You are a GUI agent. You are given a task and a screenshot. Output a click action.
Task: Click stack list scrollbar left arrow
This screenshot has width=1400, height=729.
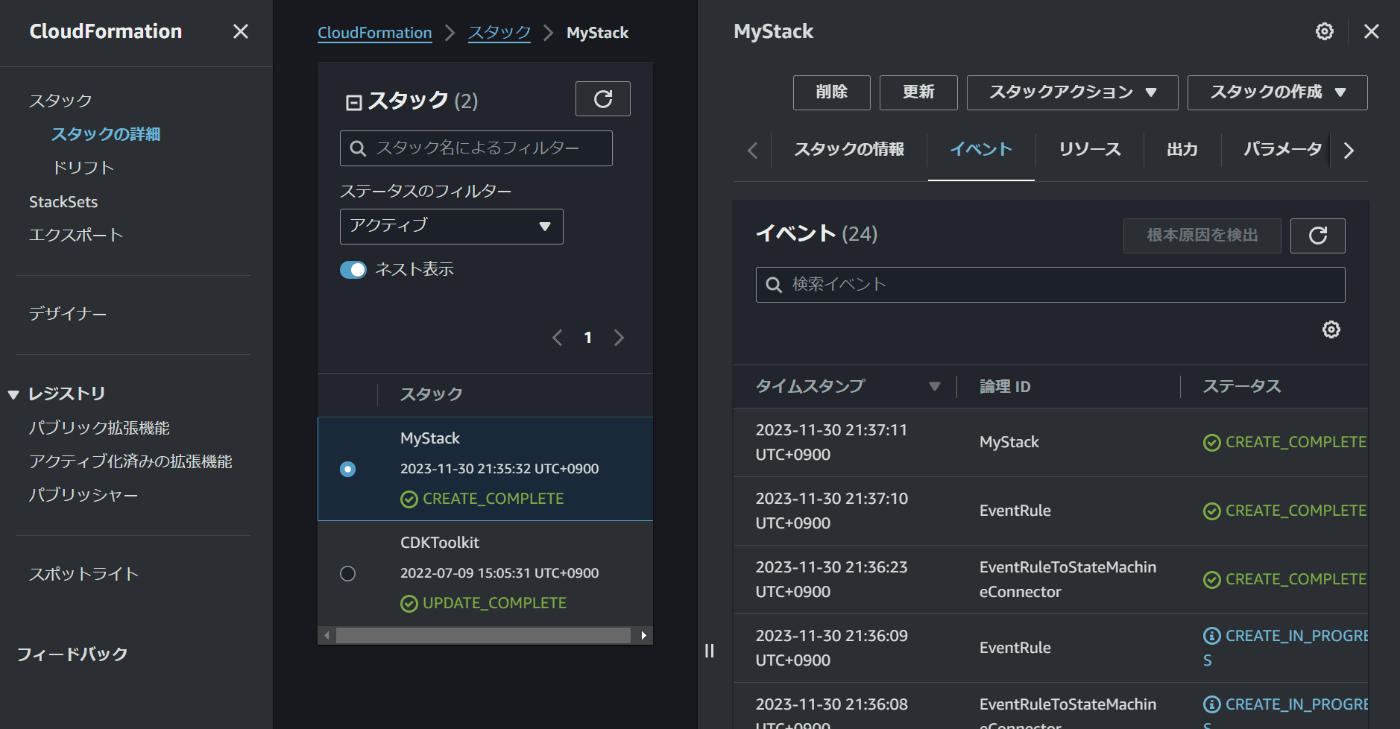click(325, 636)
